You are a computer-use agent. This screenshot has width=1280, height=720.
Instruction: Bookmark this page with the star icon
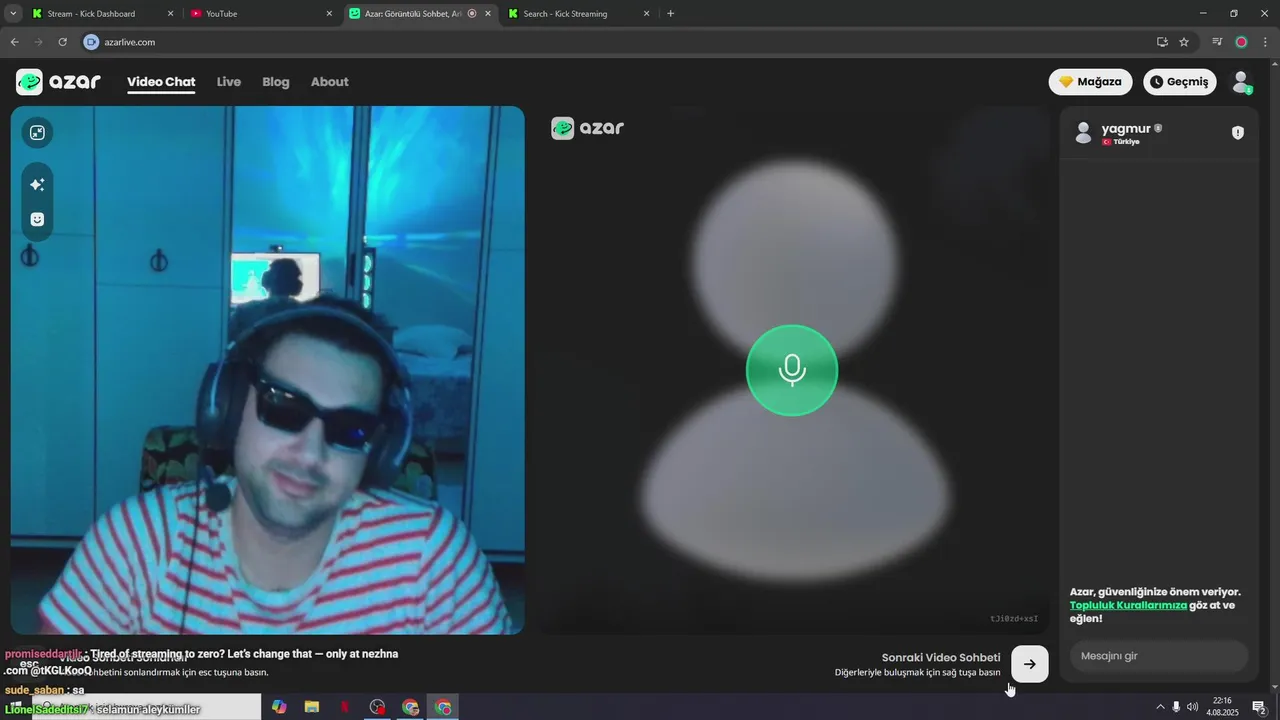coord(1184,42)
